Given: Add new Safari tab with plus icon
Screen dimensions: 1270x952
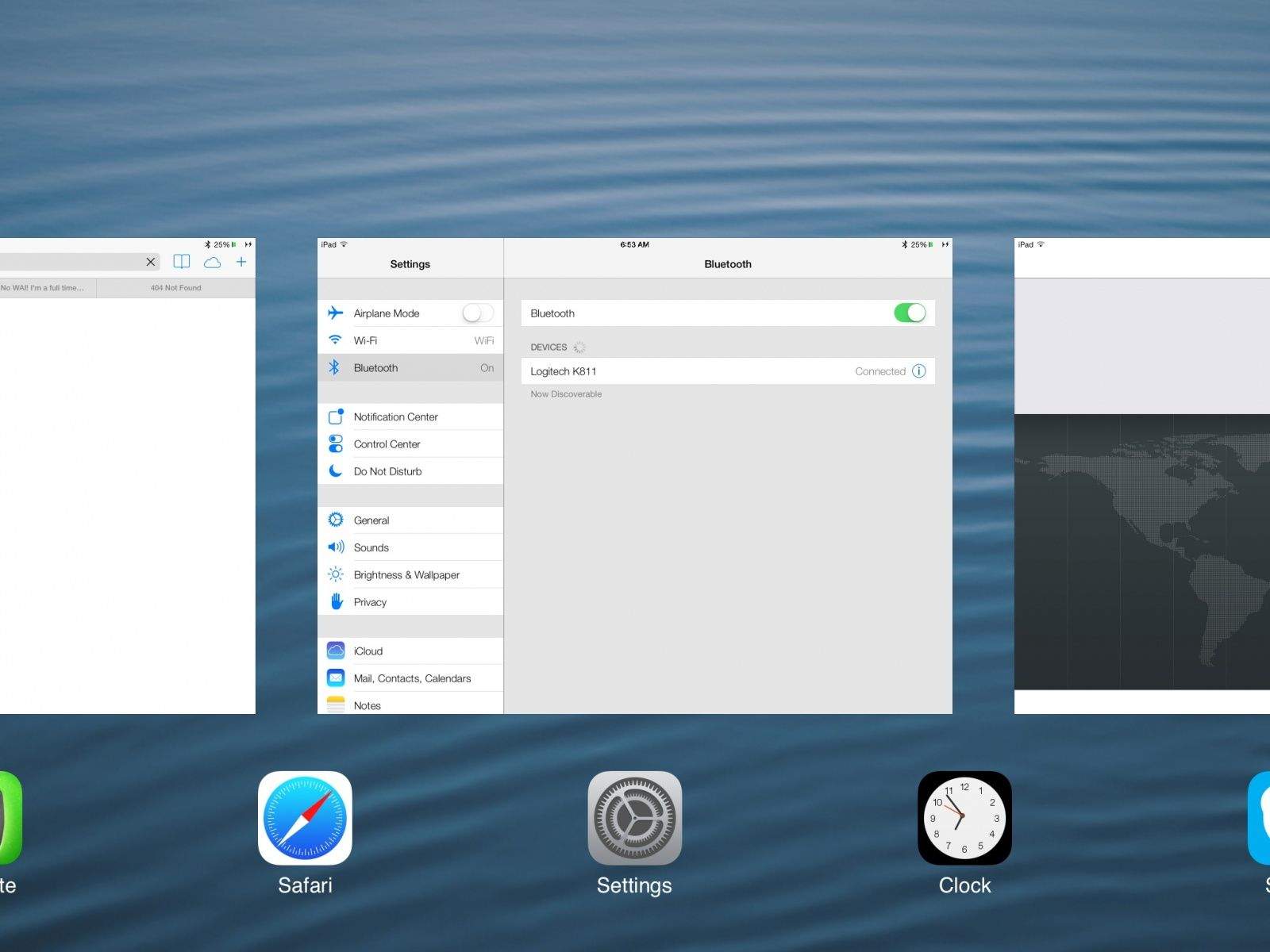Looking at the screenshot, I should (241, 262).
